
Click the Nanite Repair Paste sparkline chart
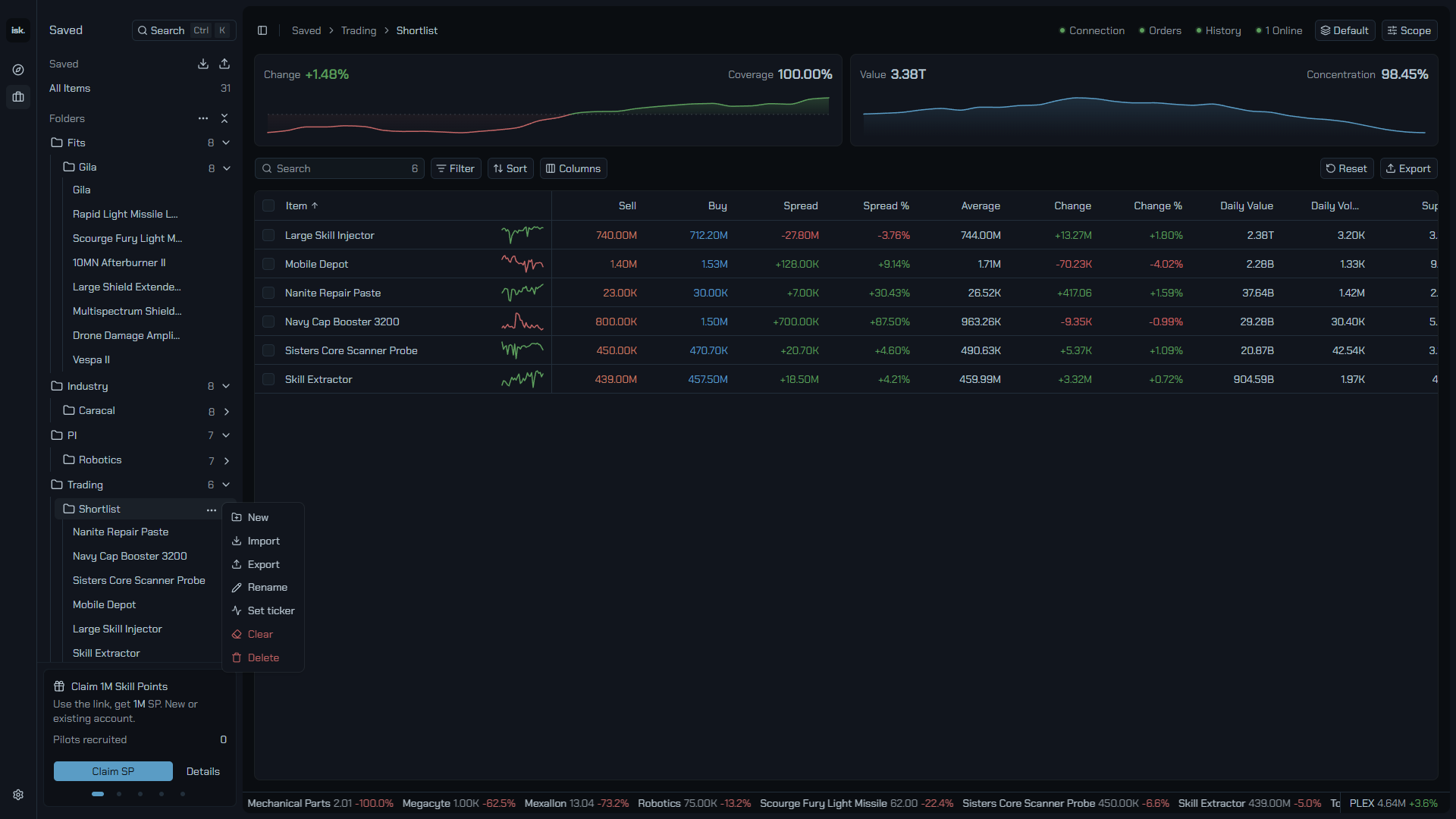coord(522,293)
